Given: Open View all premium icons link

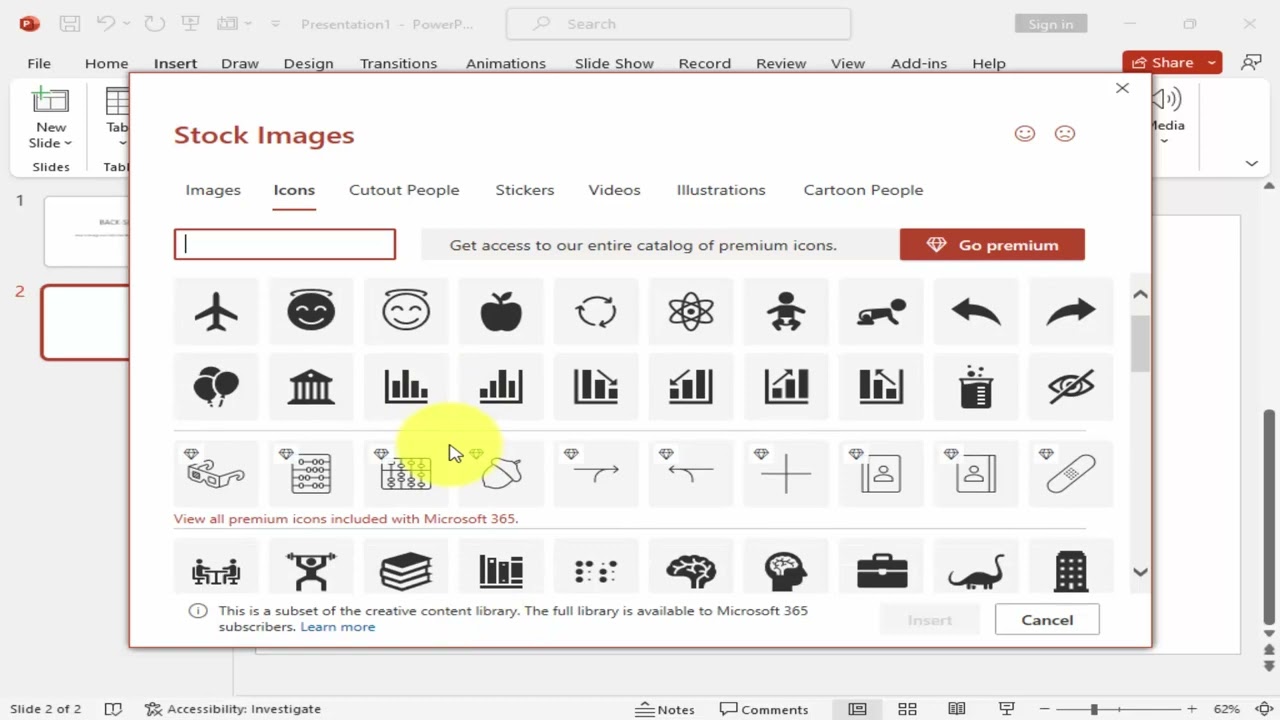Looking at the screenshot, I should [346, 519].
